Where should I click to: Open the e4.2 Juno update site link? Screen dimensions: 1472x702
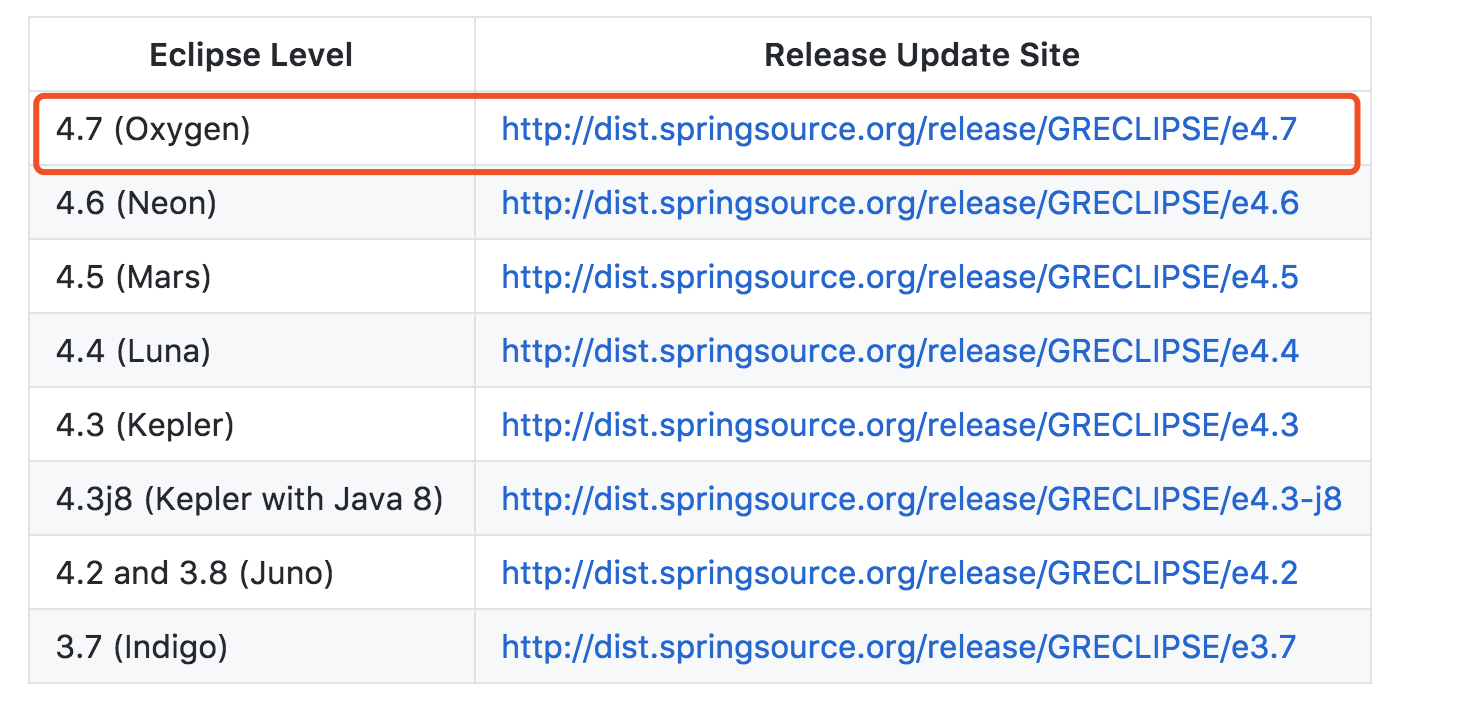pyautogui.click(x=900, y=573)
